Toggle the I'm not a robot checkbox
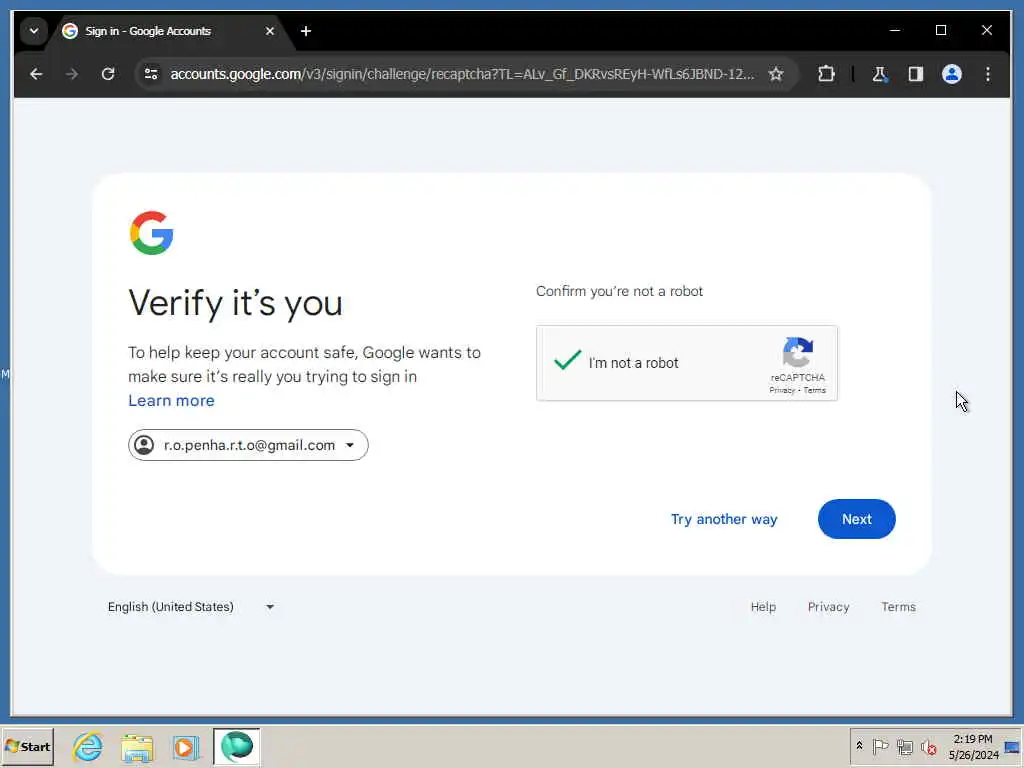The image size is (1024, 768). [568, 360]
